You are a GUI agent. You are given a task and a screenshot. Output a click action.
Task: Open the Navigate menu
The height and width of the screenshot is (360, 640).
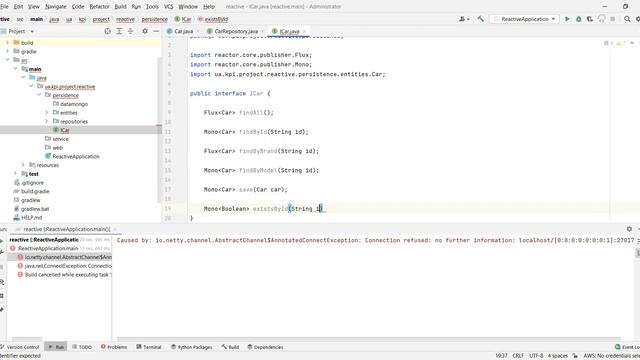point(56,7)
